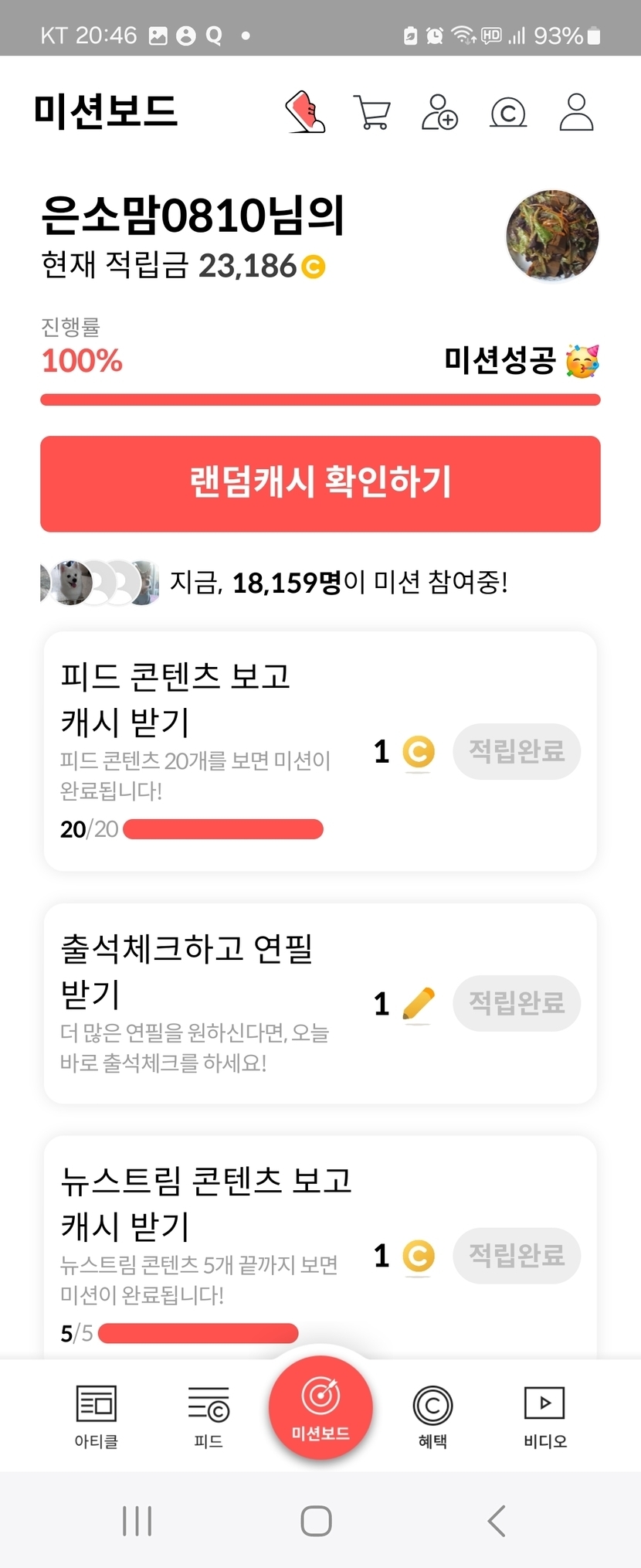Go to the 비디오 tab

tap(544, 1416)
